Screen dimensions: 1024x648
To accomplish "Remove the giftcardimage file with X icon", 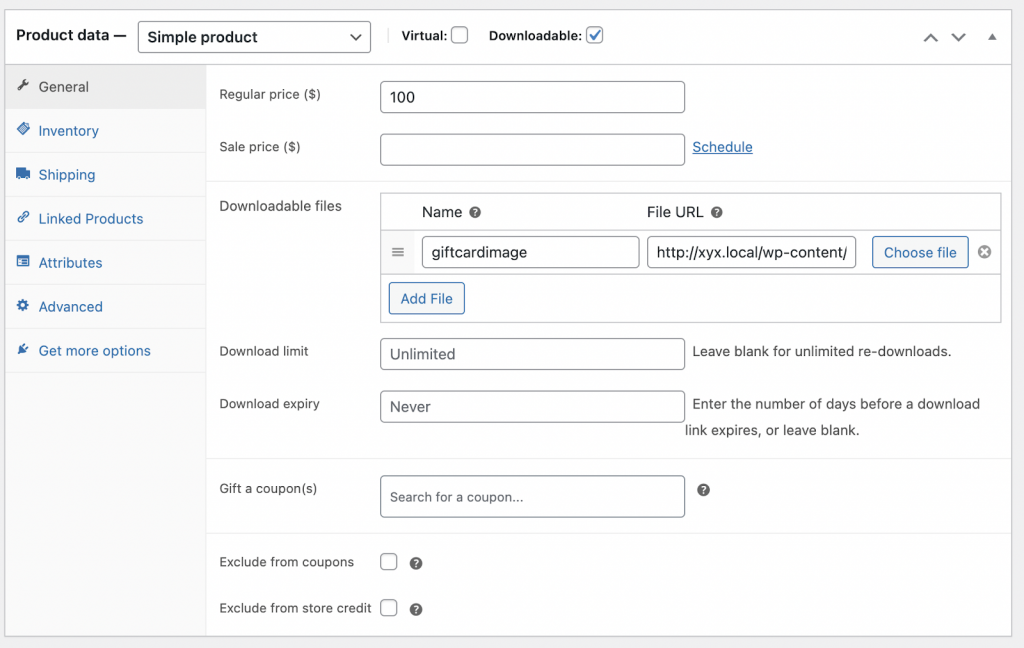I will click(x=984, y=251).
